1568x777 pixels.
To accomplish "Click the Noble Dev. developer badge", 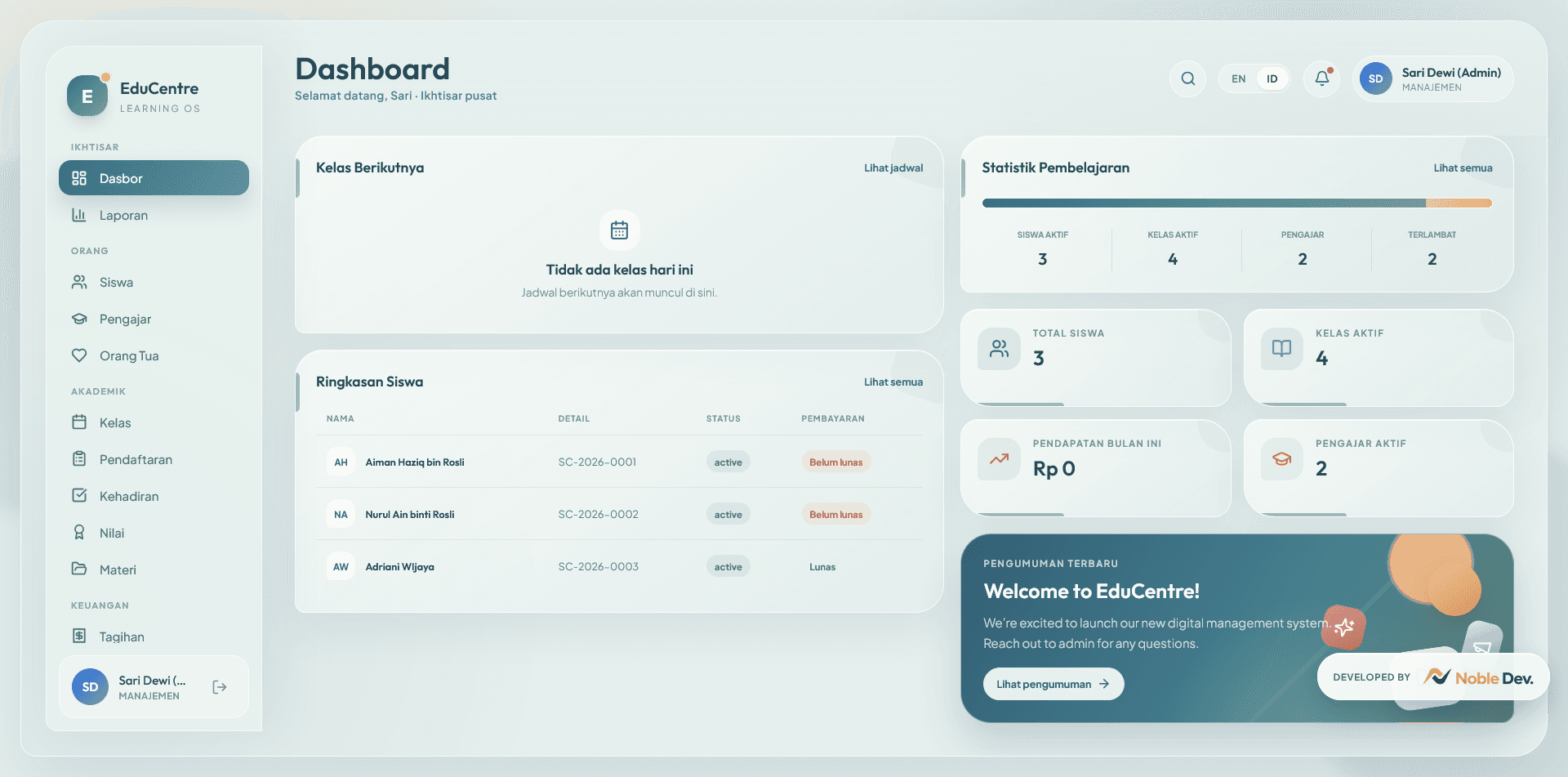I will pos(1433,677).
